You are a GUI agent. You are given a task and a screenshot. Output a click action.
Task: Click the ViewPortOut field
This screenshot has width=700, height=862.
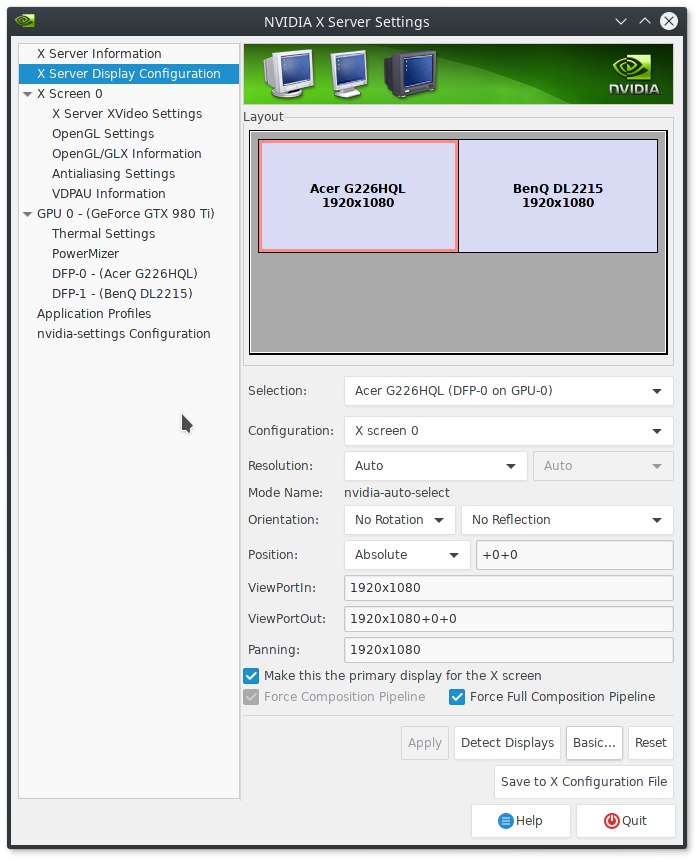[509, 619]
